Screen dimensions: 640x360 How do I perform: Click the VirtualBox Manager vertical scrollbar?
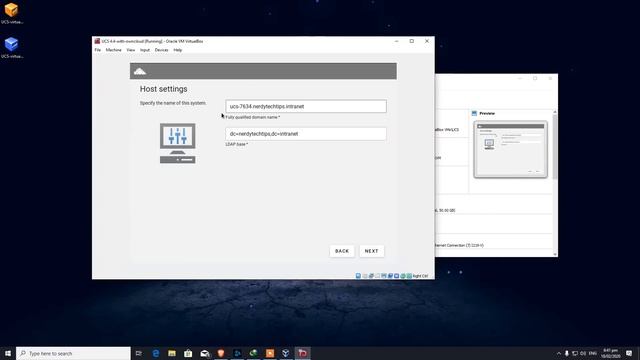coord(555,147)
